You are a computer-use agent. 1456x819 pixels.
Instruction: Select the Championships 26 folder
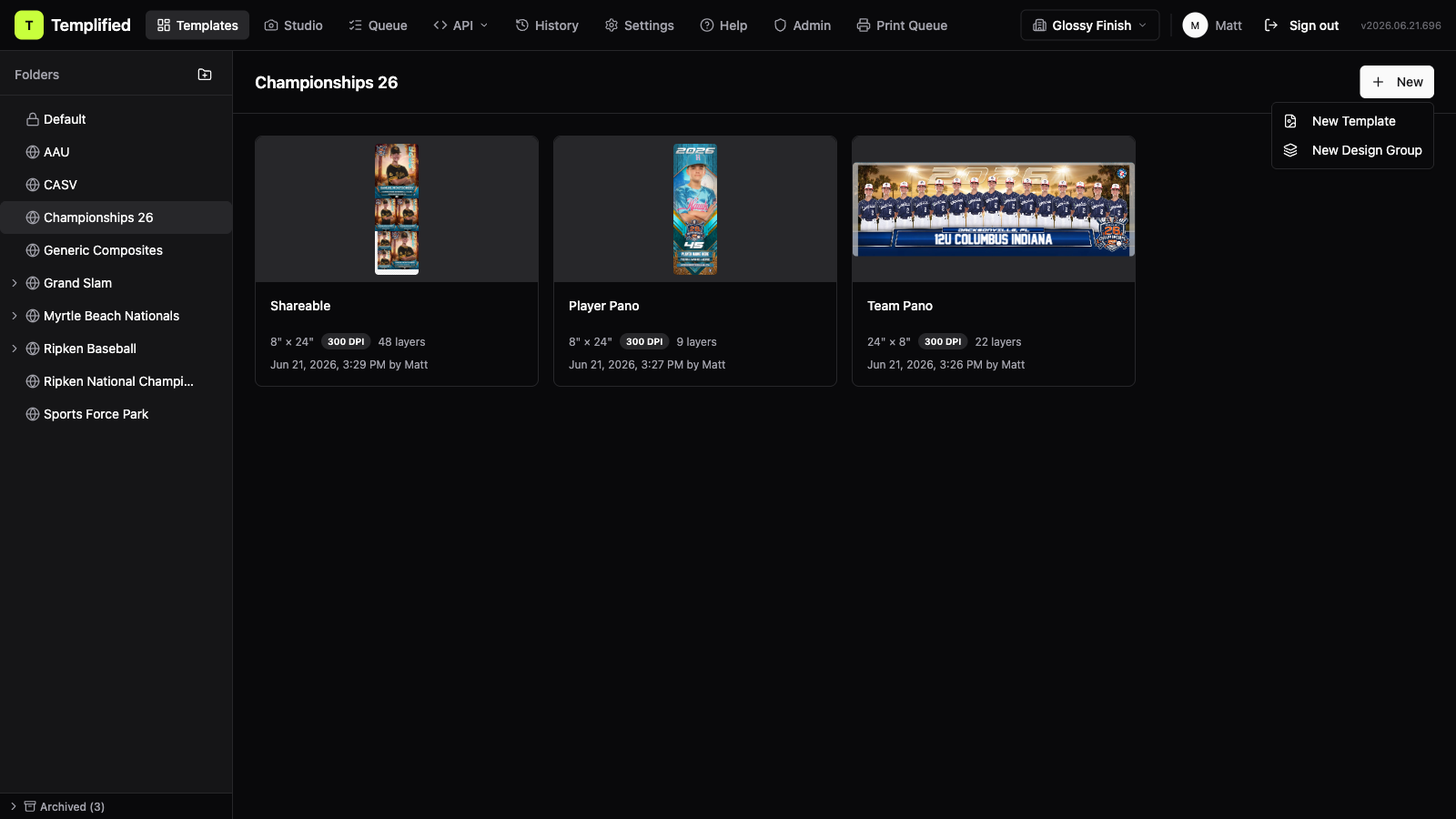(x=116, y=217)
